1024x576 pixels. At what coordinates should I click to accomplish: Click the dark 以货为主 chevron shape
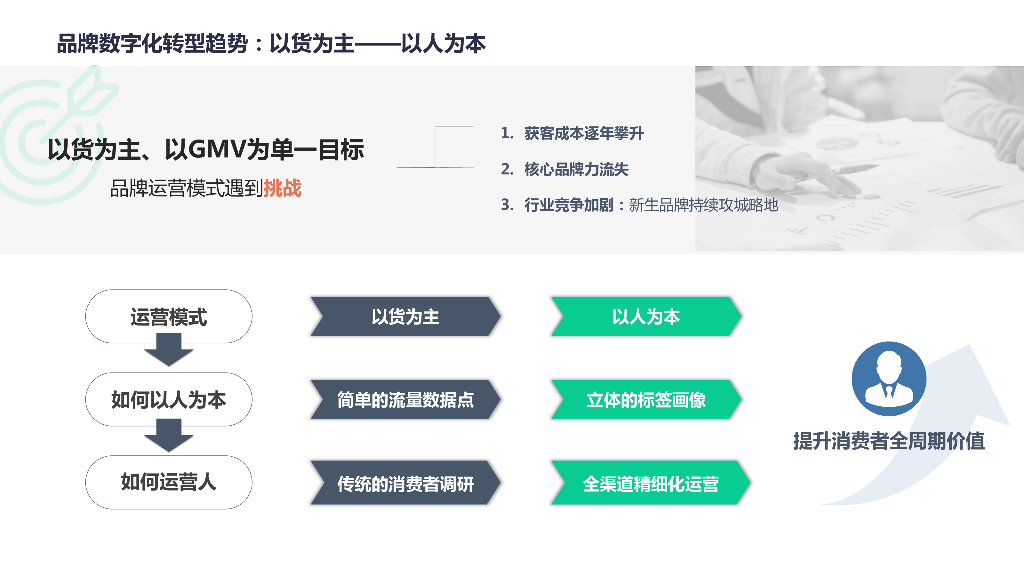tap(405, 317)
